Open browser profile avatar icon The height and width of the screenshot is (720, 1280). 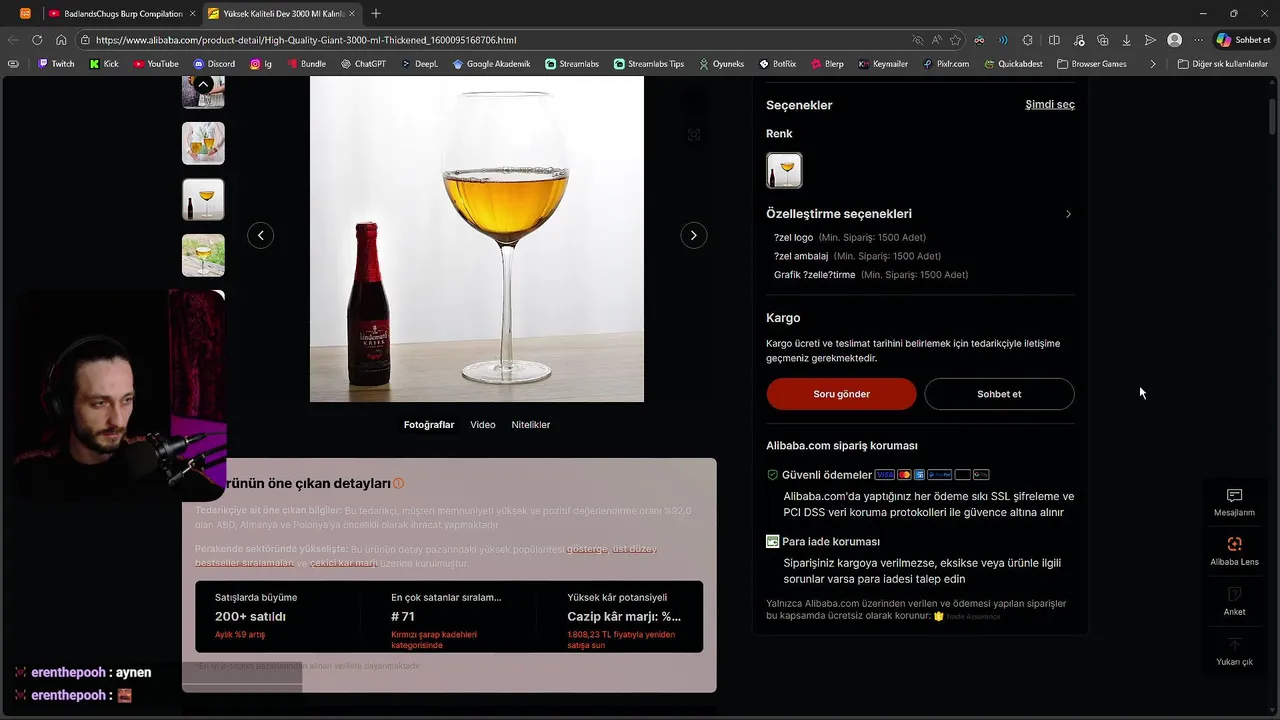[1175, 40]
